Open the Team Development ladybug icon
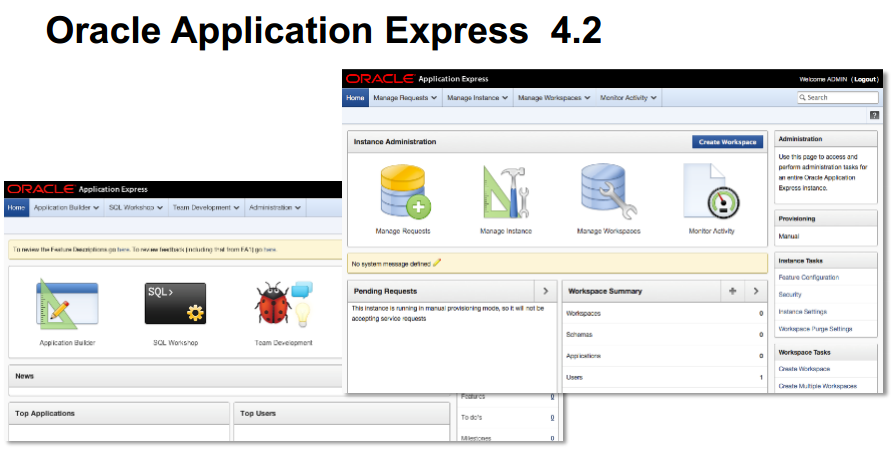895x452 pixels. pyautogui.click(x=284, y=304)
